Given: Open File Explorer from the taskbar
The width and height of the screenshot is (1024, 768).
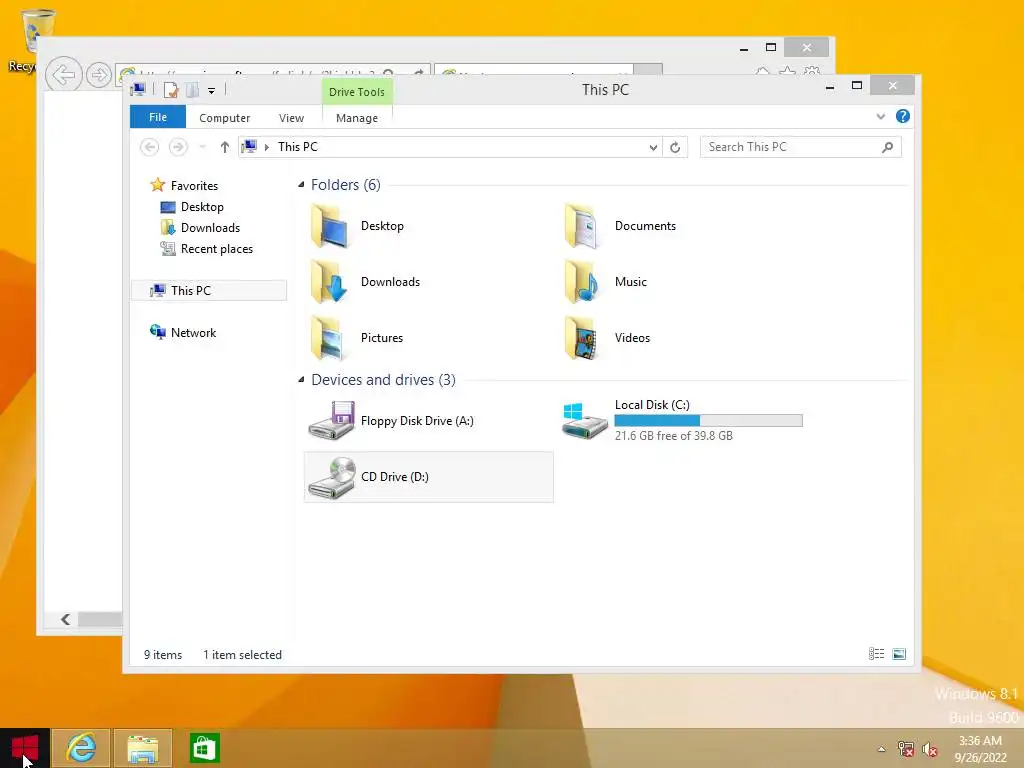Looking at the screenshot, I should pos(142,748).
